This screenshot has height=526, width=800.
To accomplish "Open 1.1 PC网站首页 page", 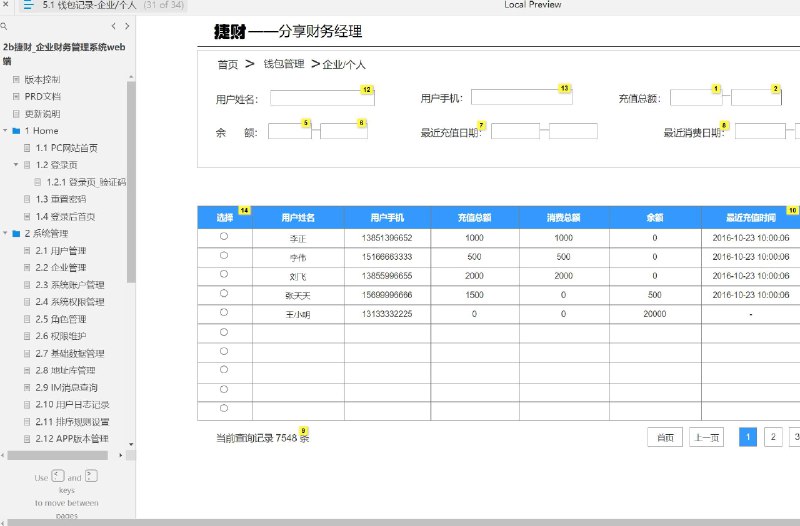I will coord(66,148).
